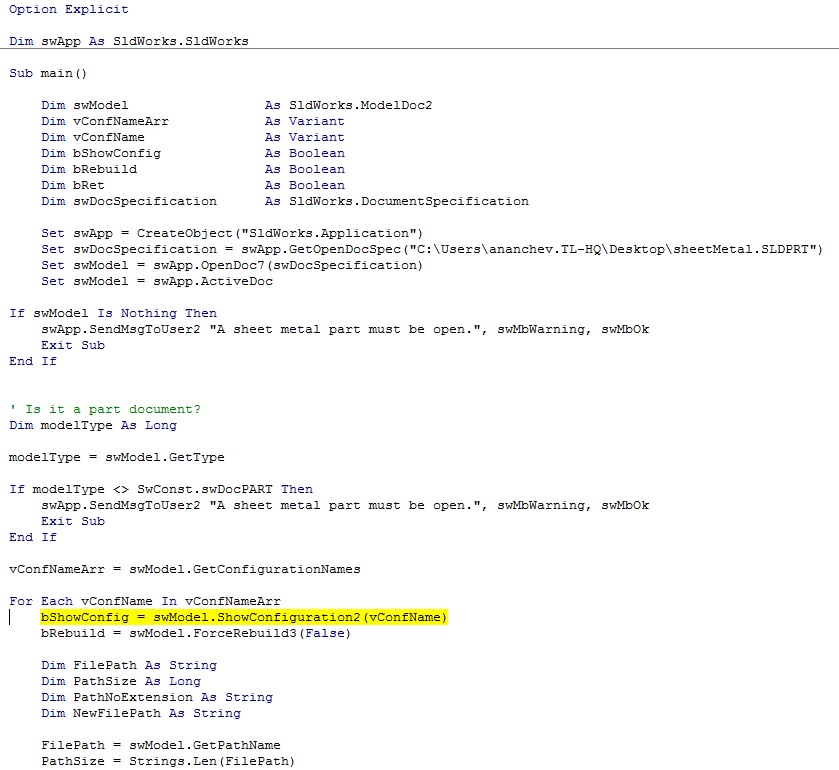Click the 'ForceRebuild3(False)' line
This screenshot has height=770, width=839.
pos(196,634)
